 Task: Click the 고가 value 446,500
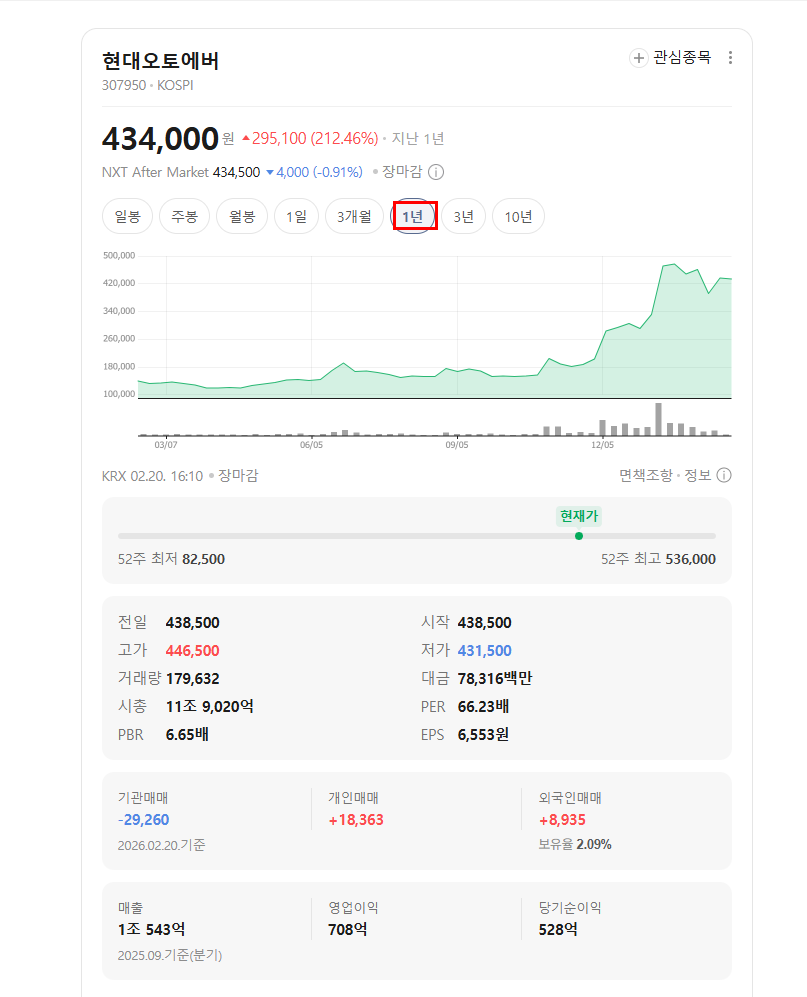[193, 650]
